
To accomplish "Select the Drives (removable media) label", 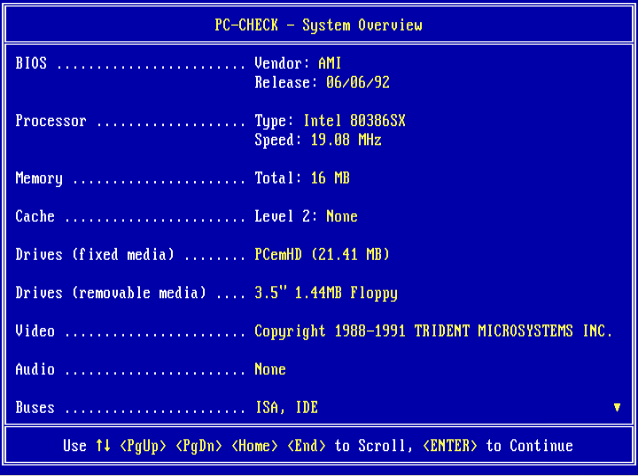I will click(111, 293).
